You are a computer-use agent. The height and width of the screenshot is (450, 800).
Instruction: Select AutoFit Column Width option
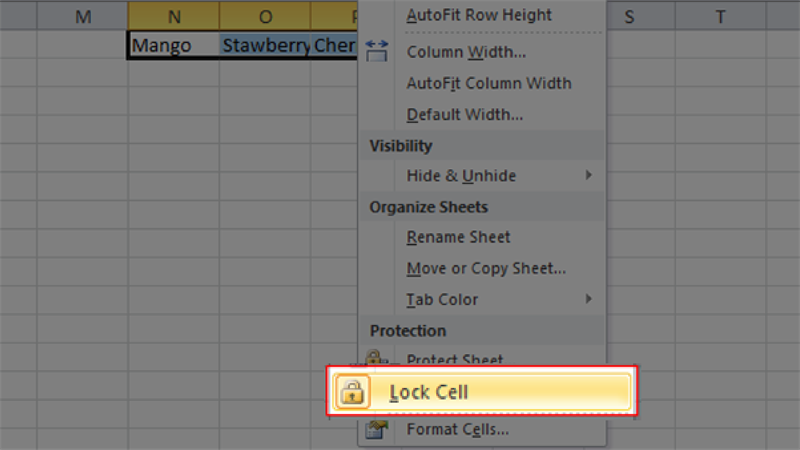(489, 83)
